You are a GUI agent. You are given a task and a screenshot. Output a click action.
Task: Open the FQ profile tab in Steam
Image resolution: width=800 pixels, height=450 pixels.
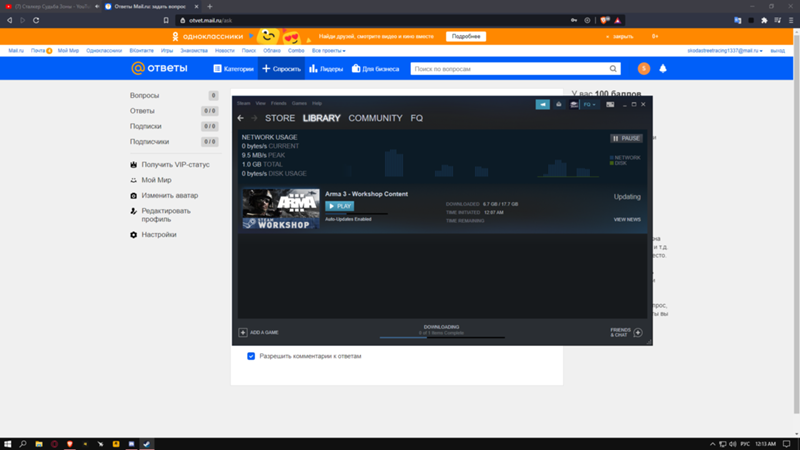tap(416, 118)
